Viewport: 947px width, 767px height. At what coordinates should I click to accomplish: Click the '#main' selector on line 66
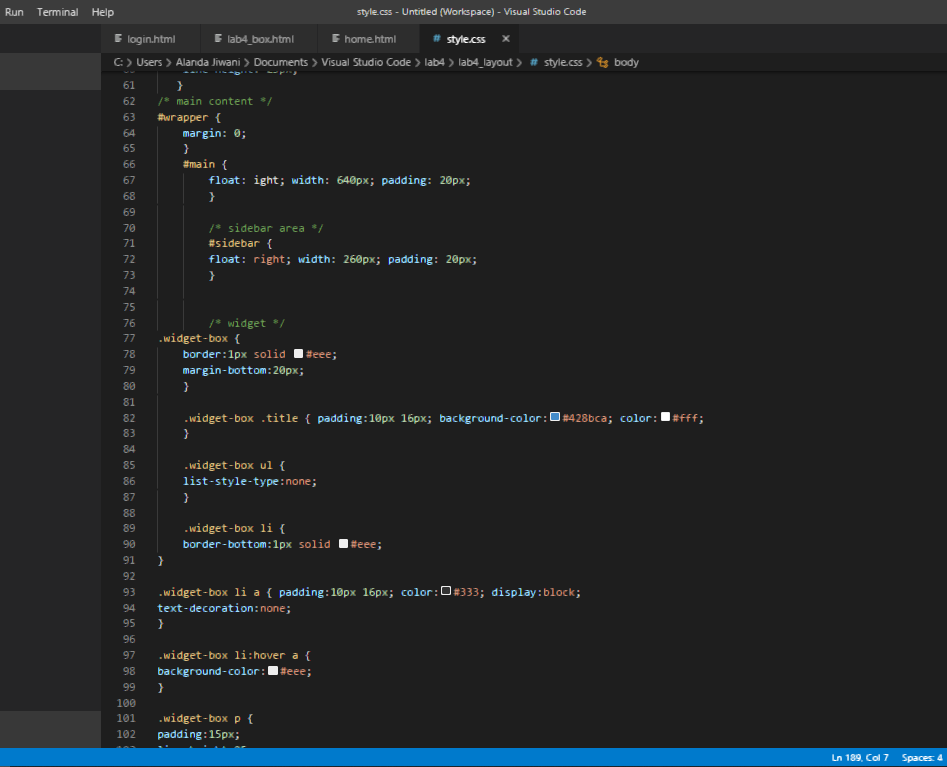click(x=199, y=164)
